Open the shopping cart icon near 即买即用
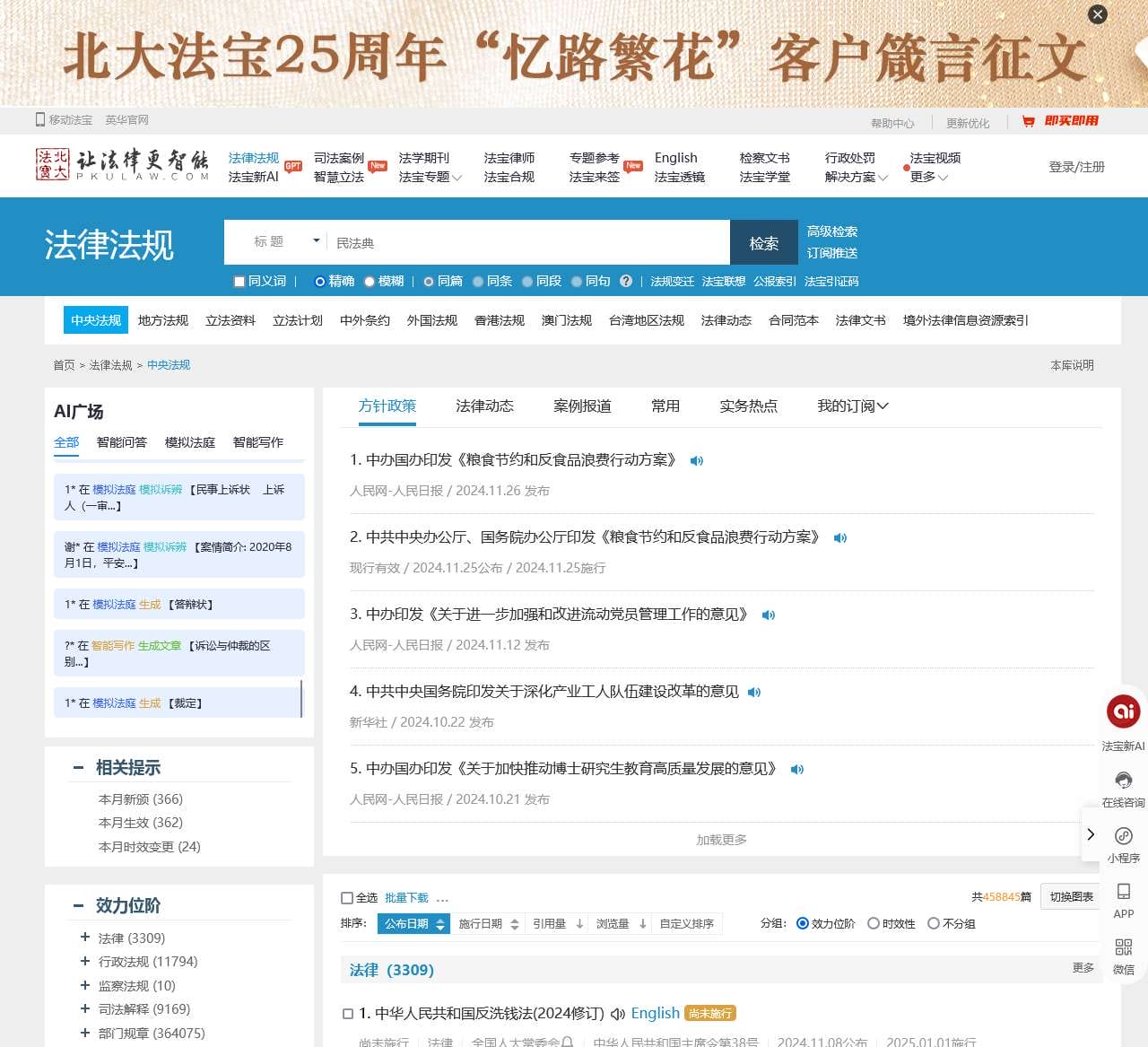 [x=1029, y=121]
